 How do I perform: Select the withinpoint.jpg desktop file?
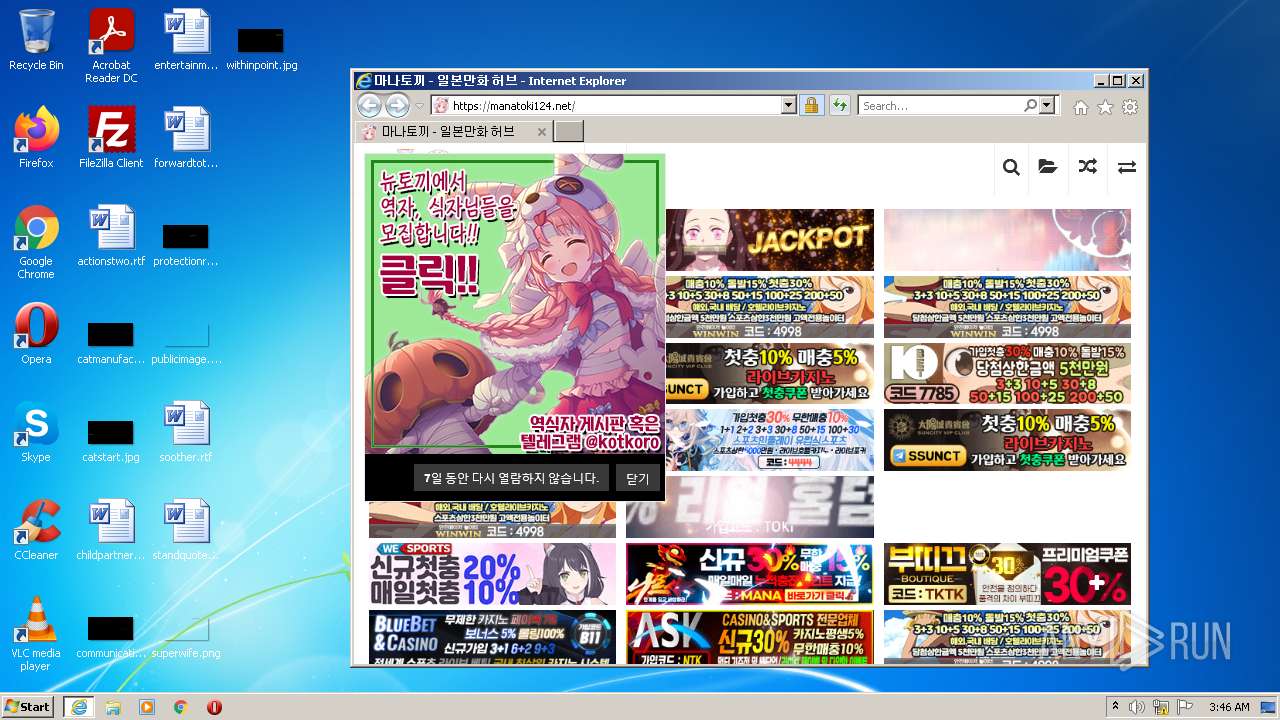click(x=261, y=48)
